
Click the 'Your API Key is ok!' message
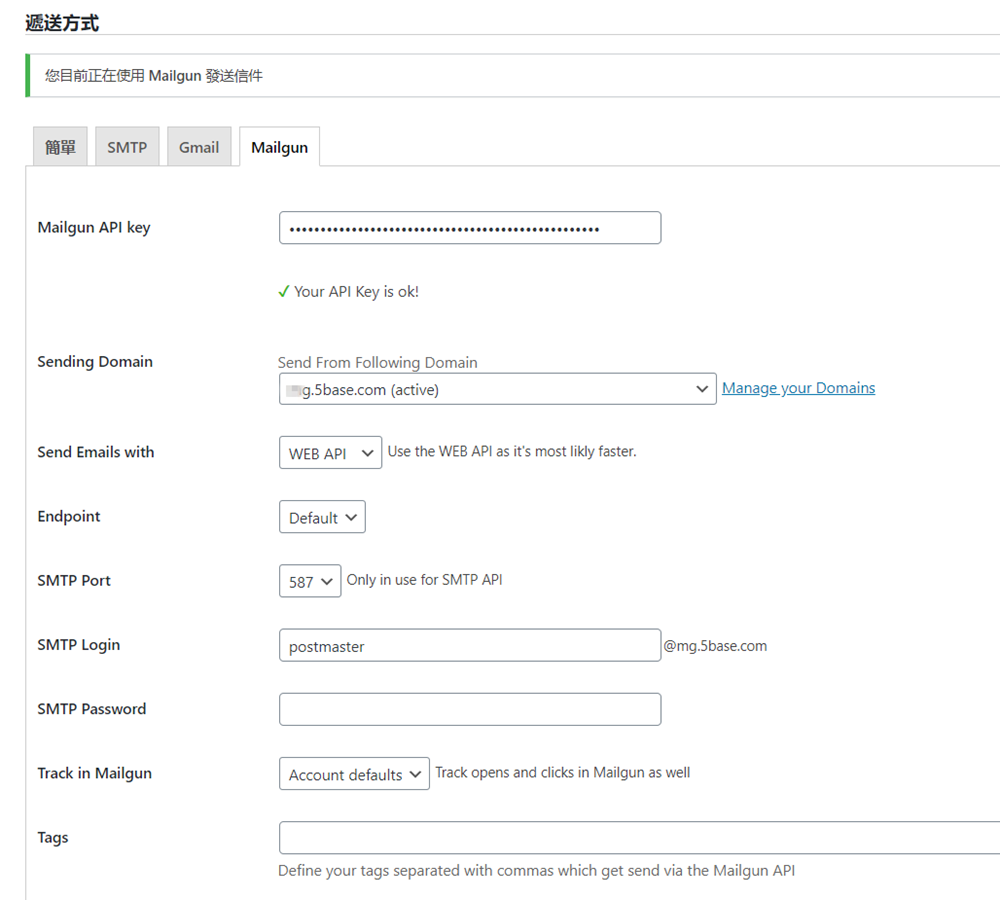(357, 292)
